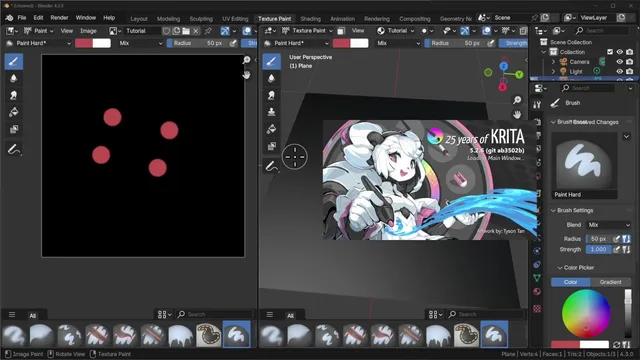Adjust the Strength slider in Brush Settings
Screen dimensions: 640x360
598,249
